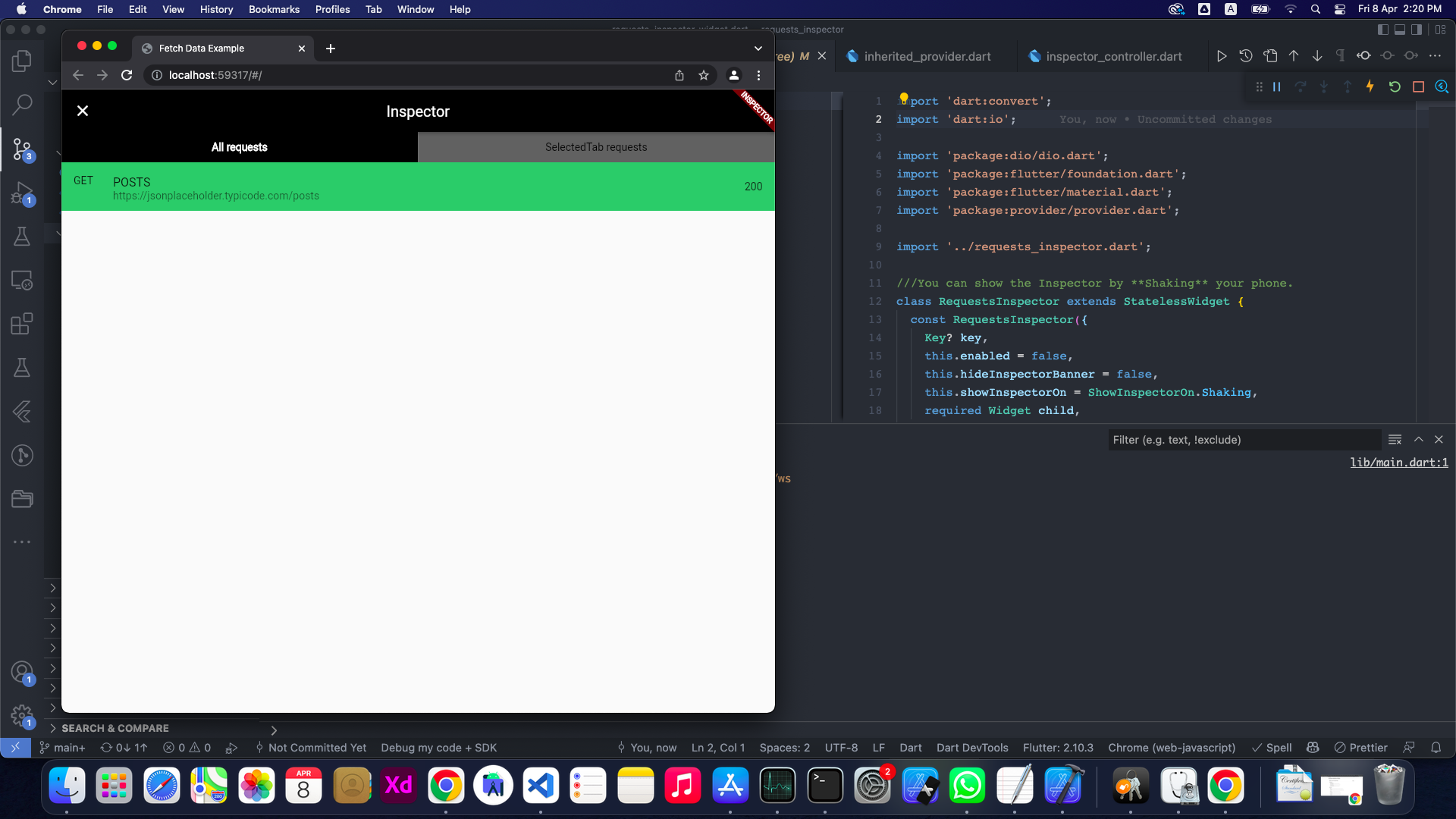Stop debugging with red square

(x=1418, y=86)
